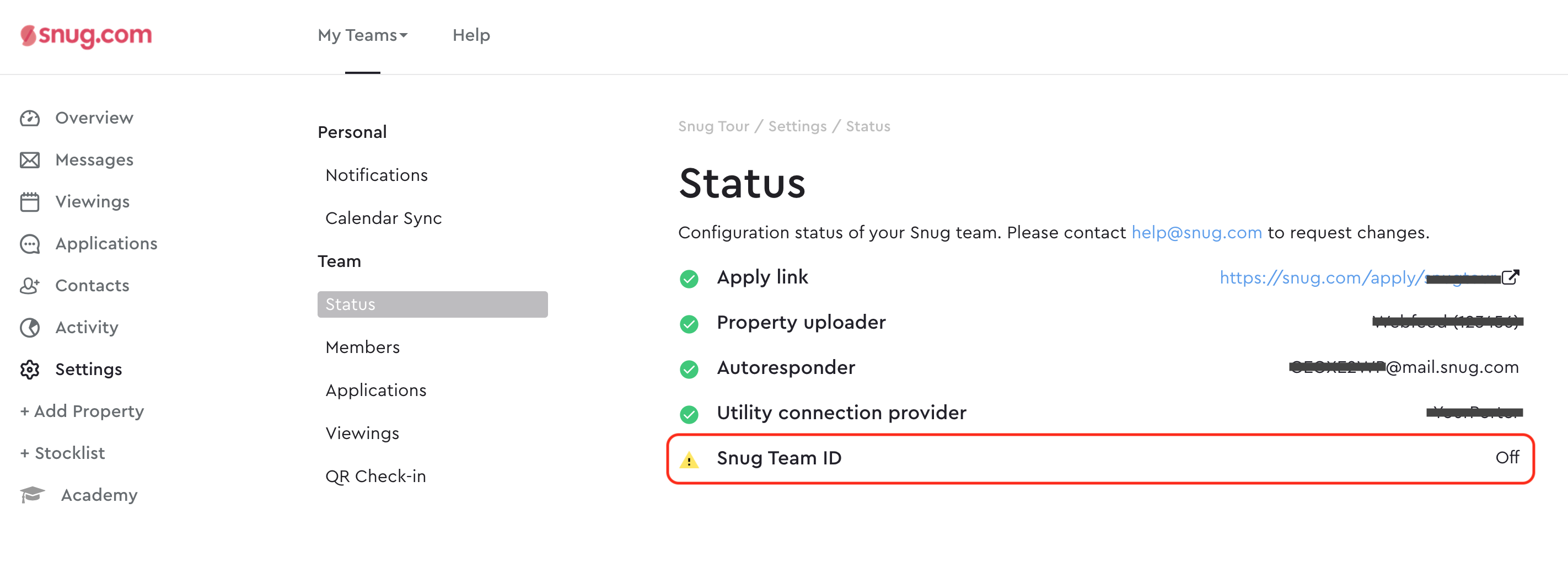Expand the My Teams dropdown
The height and width of the screenshot is (567, 1568).
tap(363, 35)
